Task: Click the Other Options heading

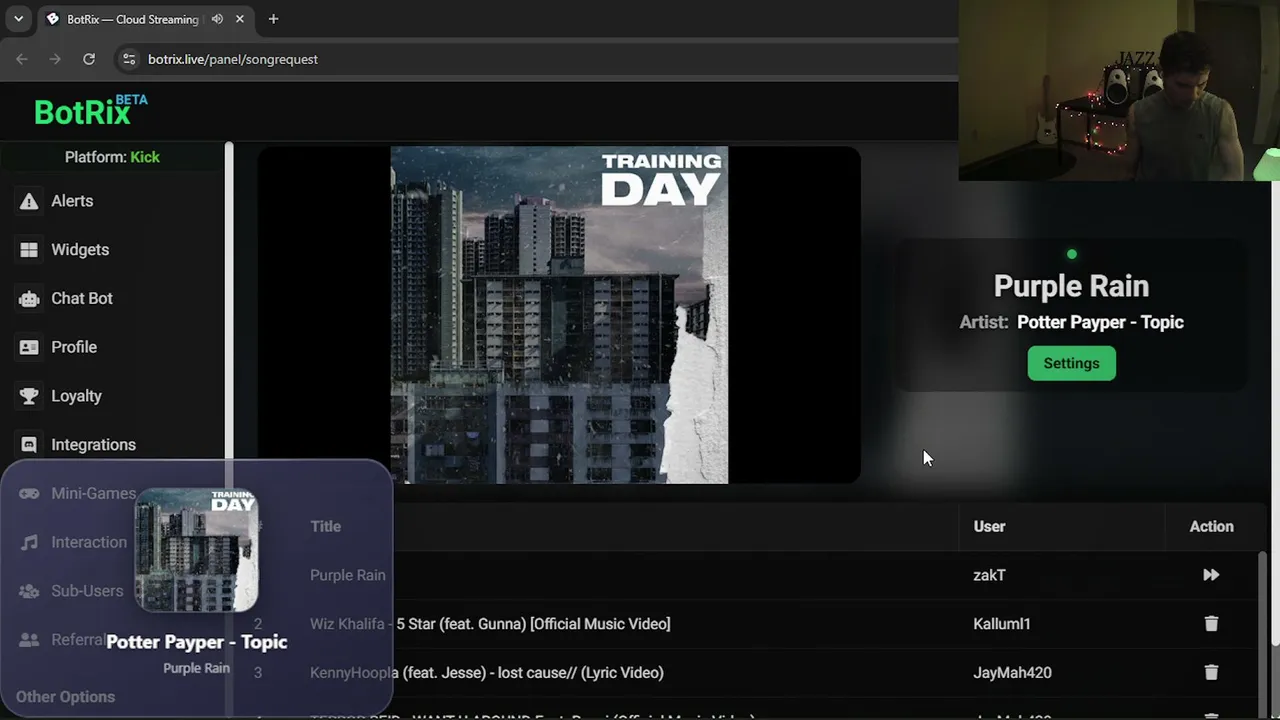Action: coord(65,697)
